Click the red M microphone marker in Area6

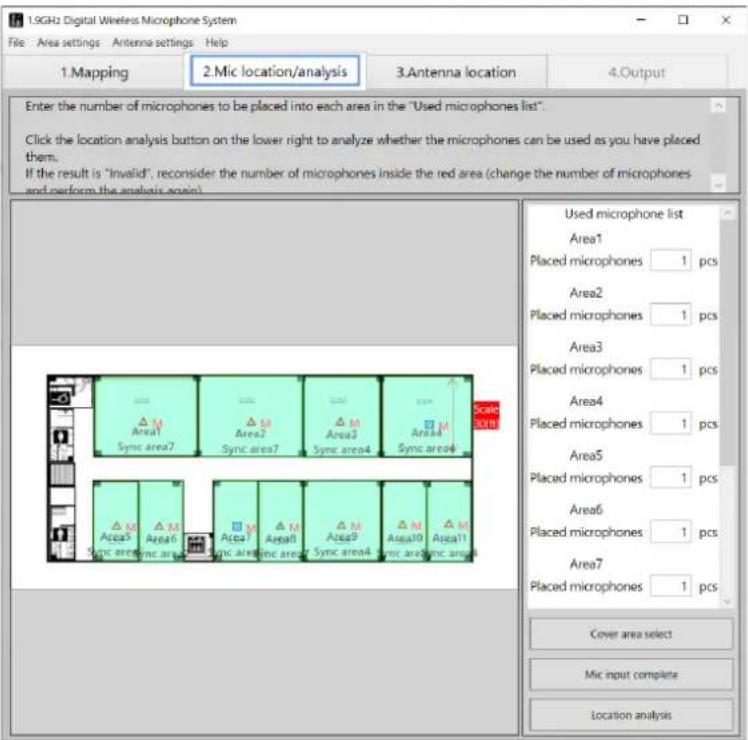(x=174, y=527)
